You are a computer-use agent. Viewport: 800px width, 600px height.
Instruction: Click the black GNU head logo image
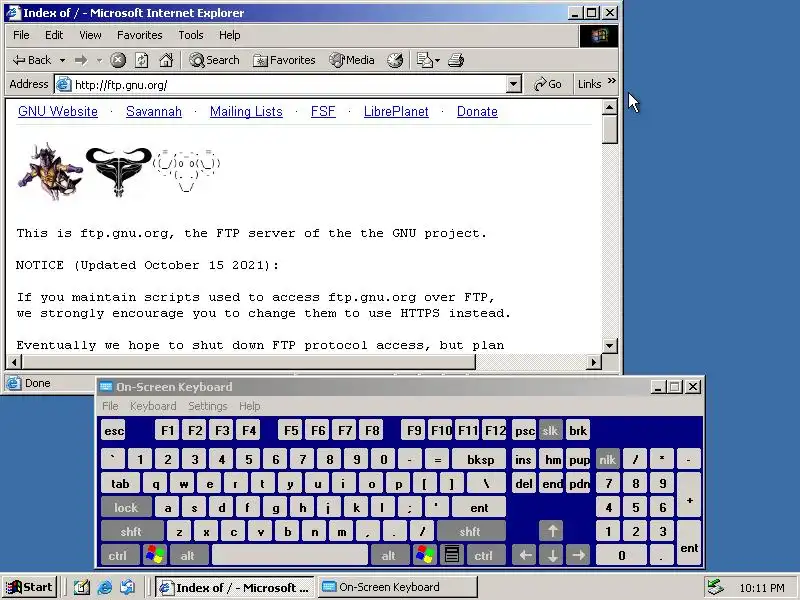pyautogui.click(x=118, y=172)
